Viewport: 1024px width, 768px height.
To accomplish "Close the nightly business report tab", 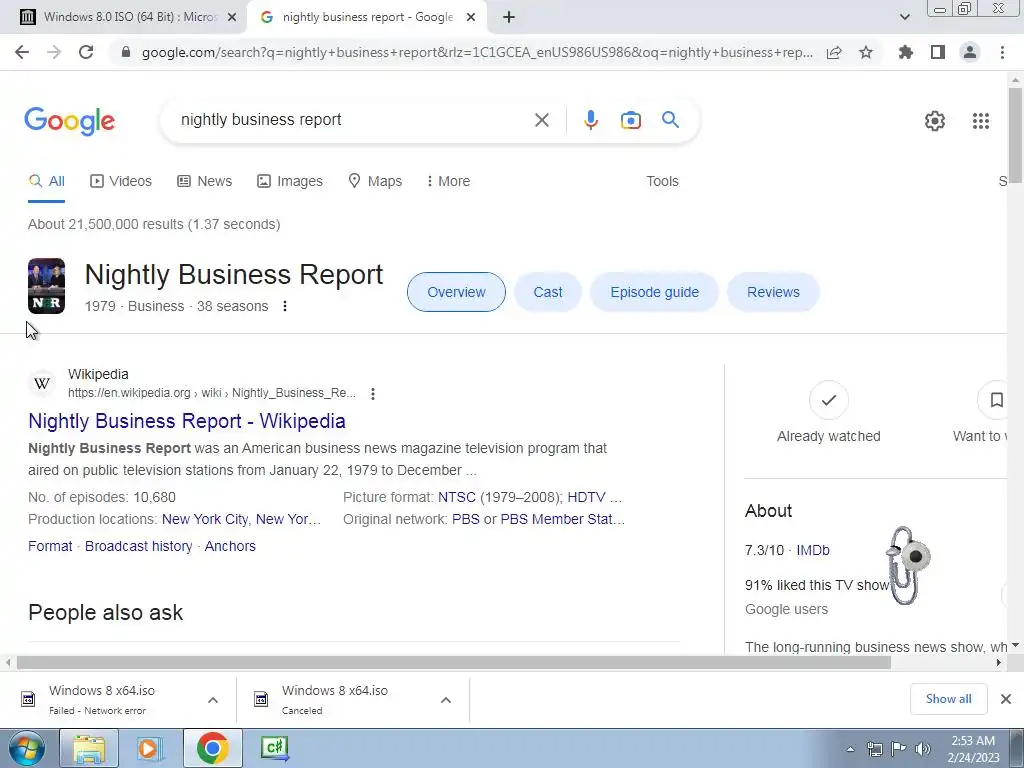I will tap(471, 17).
